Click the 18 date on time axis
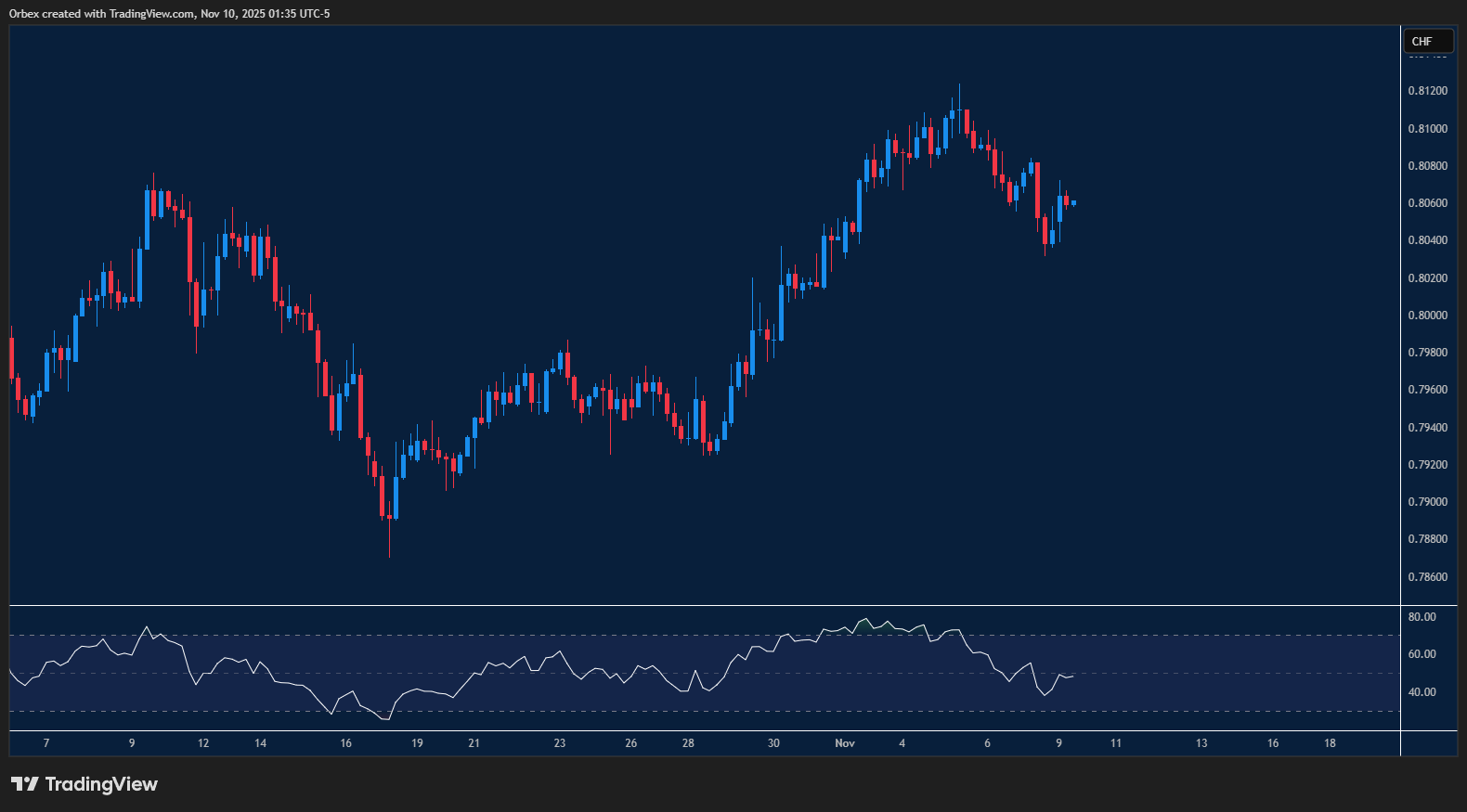 (1330, 743)
